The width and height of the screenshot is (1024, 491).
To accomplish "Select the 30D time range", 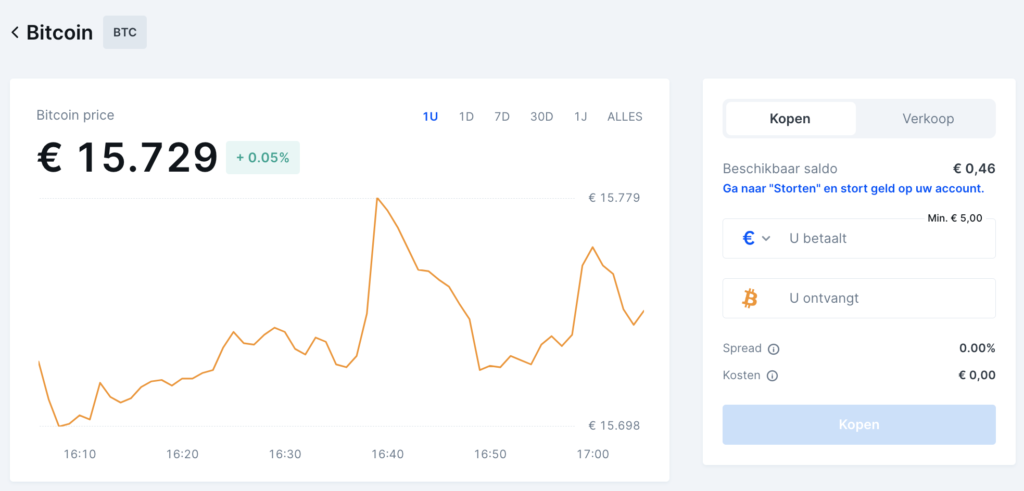I will coord(541,117).
